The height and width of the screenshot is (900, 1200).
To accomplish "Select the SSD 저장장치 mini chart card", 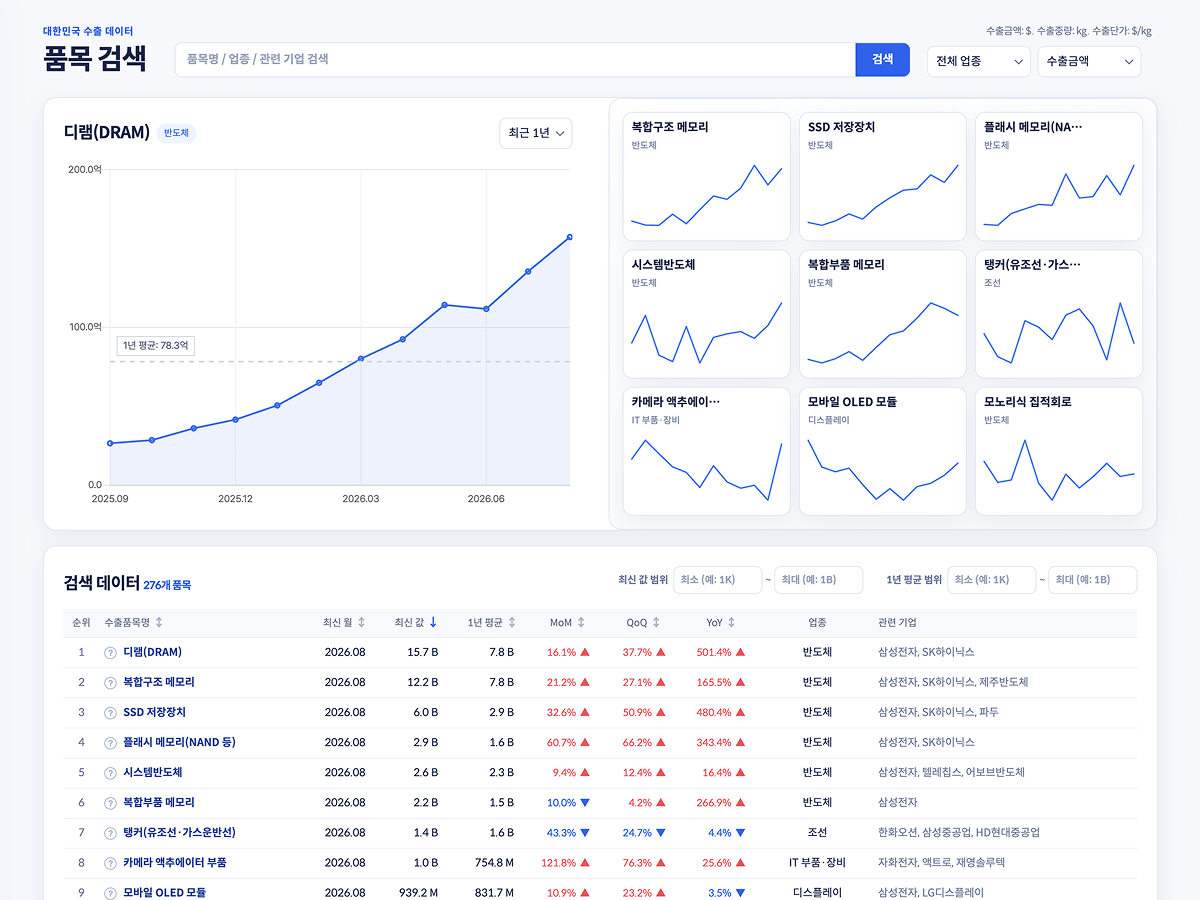I will click(883, 177).
